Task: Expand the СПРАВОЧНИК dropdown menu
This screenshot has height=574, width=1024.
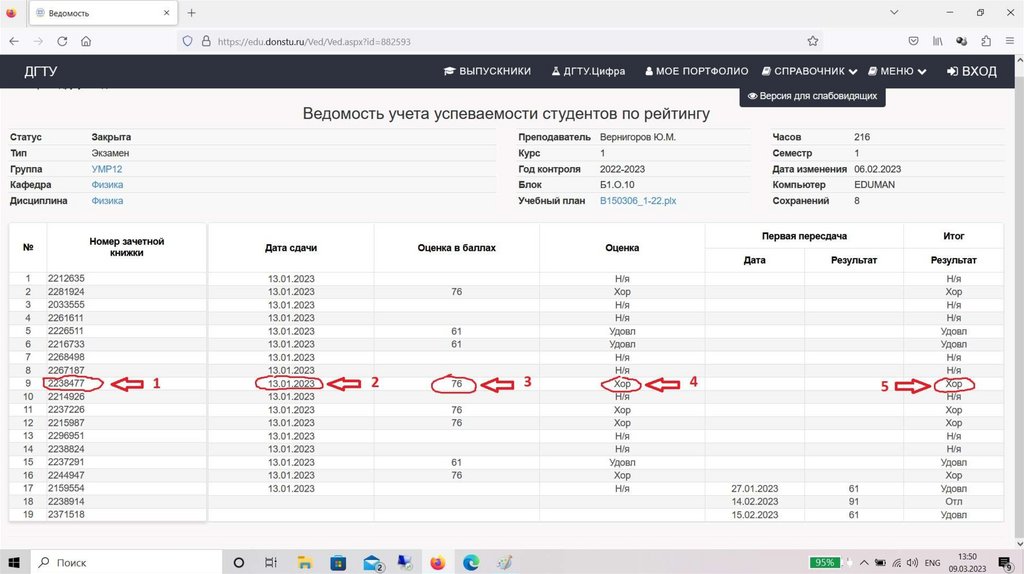Action: click(x=809, y=72)
